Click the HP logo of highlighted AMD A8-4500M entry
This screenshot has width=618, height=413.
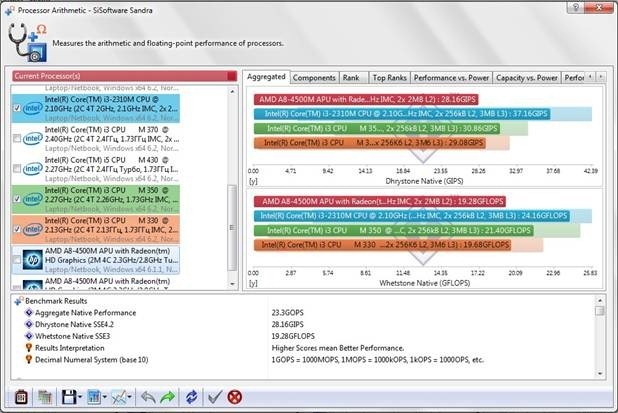33,260
